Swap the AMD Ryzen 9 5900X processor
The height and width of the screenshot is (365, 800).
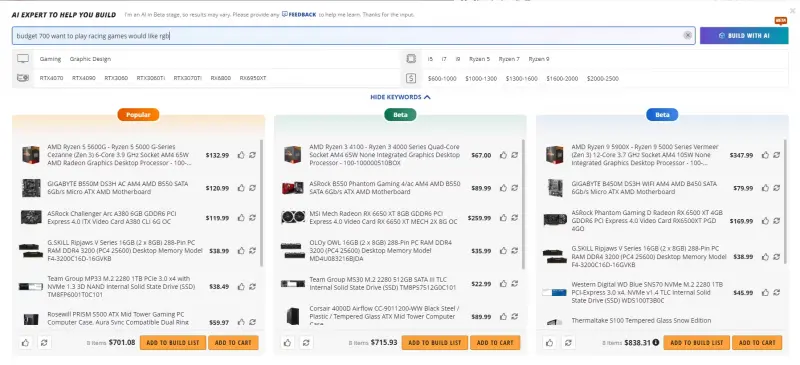click(x=777, y=155)
